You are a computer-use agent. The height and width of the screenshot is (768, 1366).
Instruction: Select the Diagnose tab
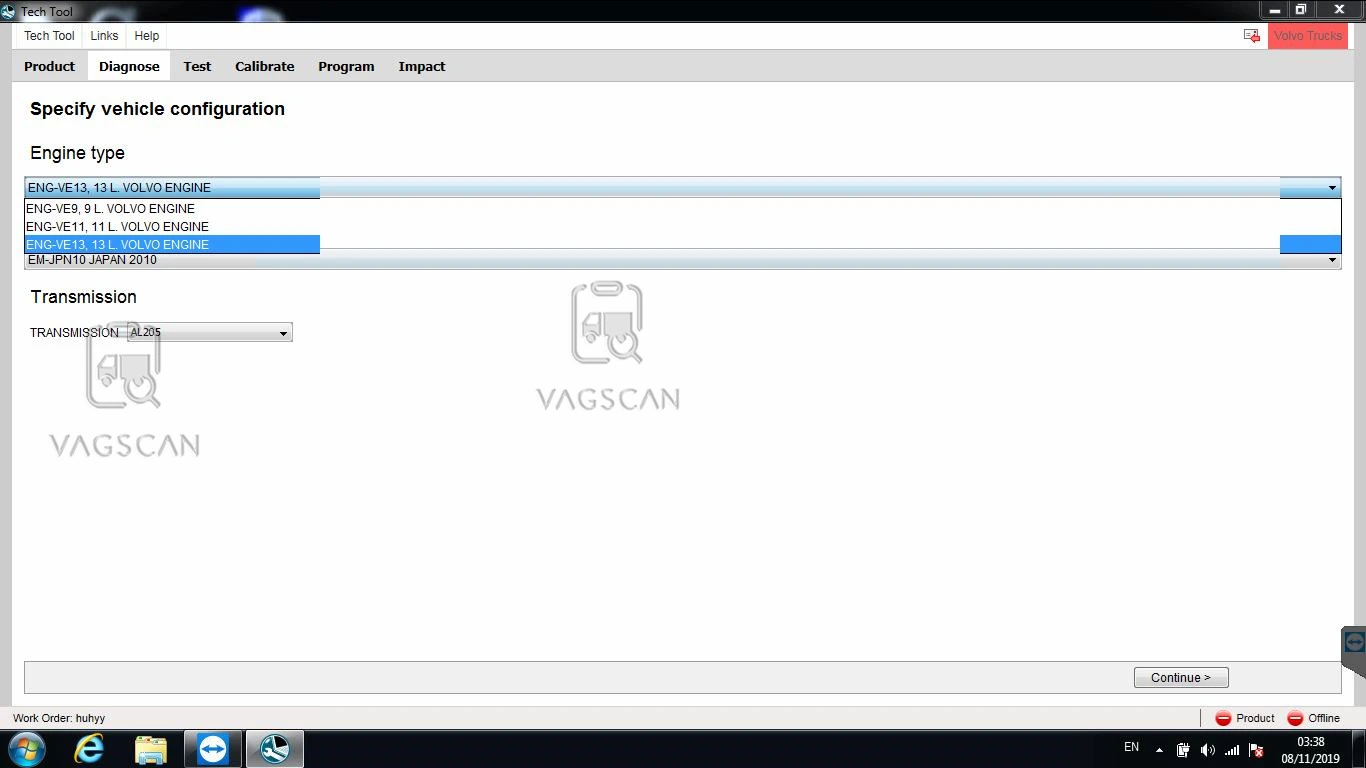(x=129, y=66)
